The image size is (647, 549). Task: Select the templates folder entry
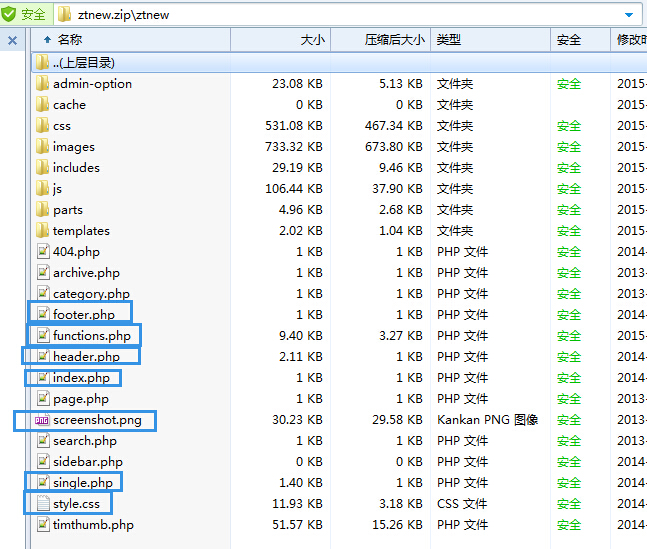coord(81,231)
